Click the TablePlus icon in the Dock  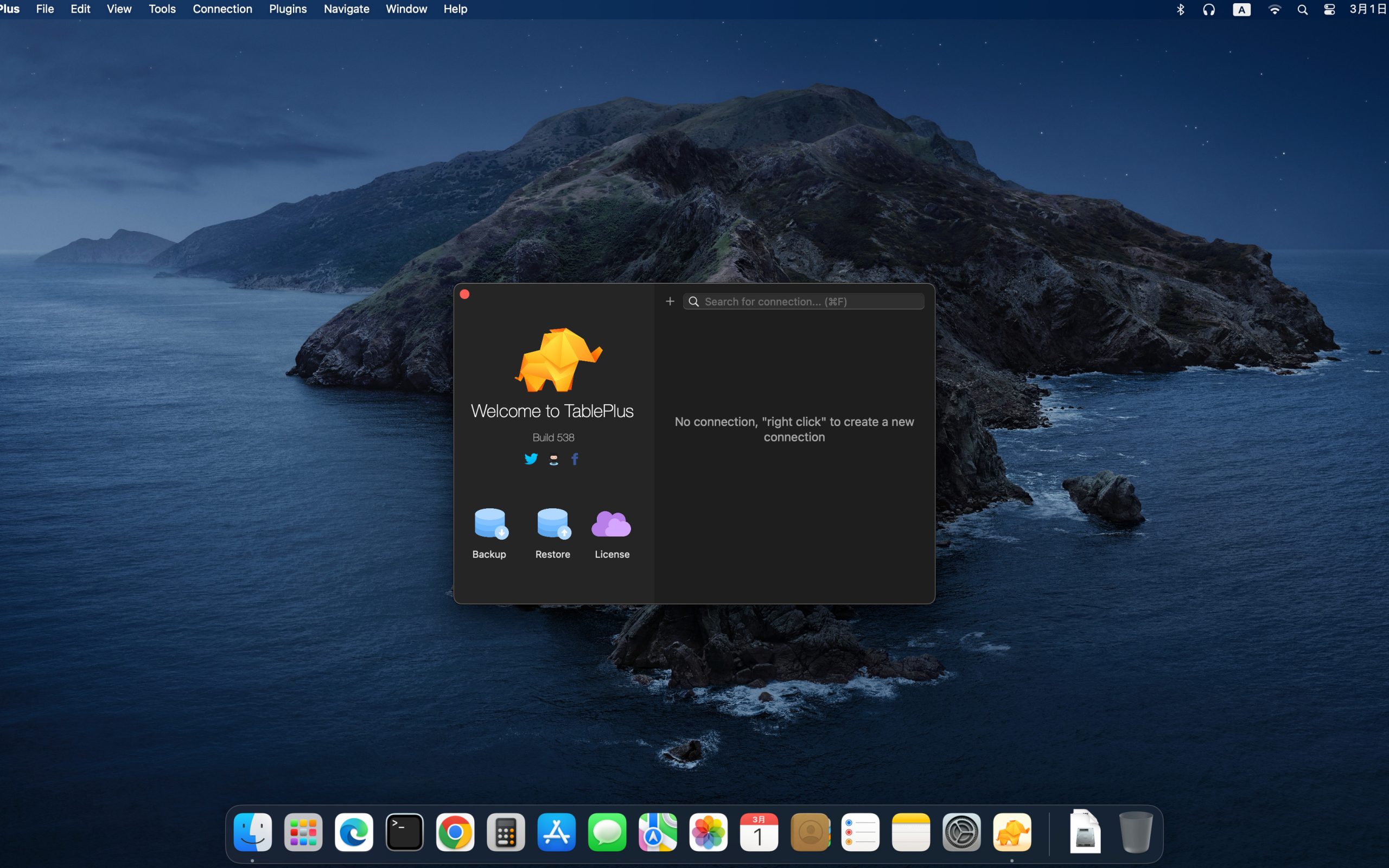(1012, 832)
